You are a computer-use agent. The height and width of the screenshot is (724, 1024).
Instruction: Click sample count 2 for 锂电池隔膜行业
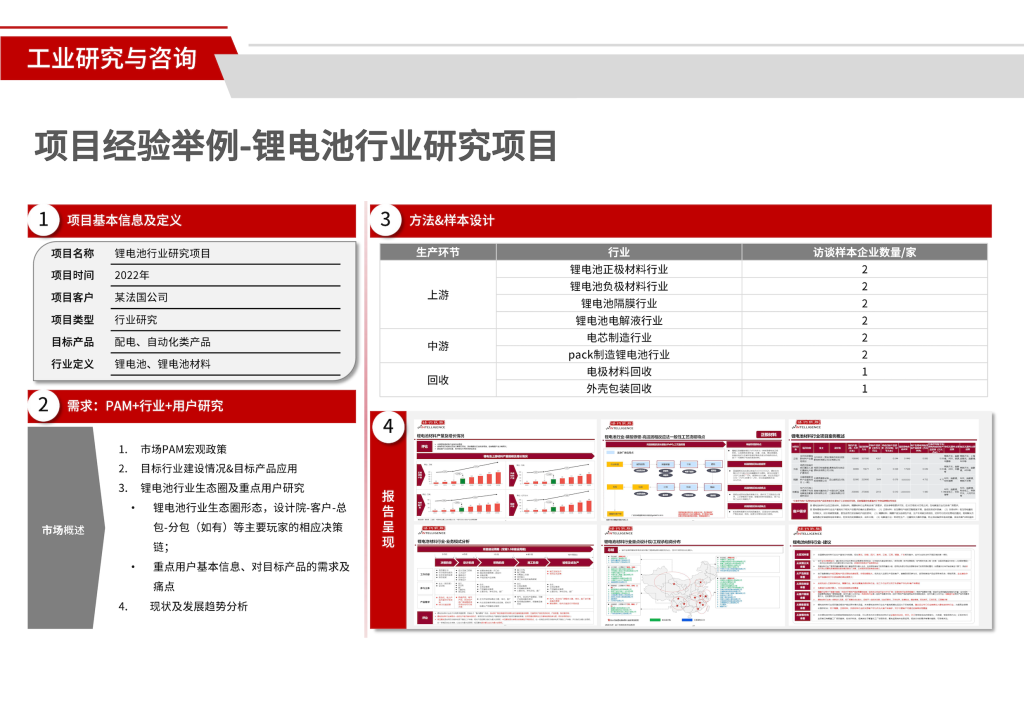(x=865, y=304)
